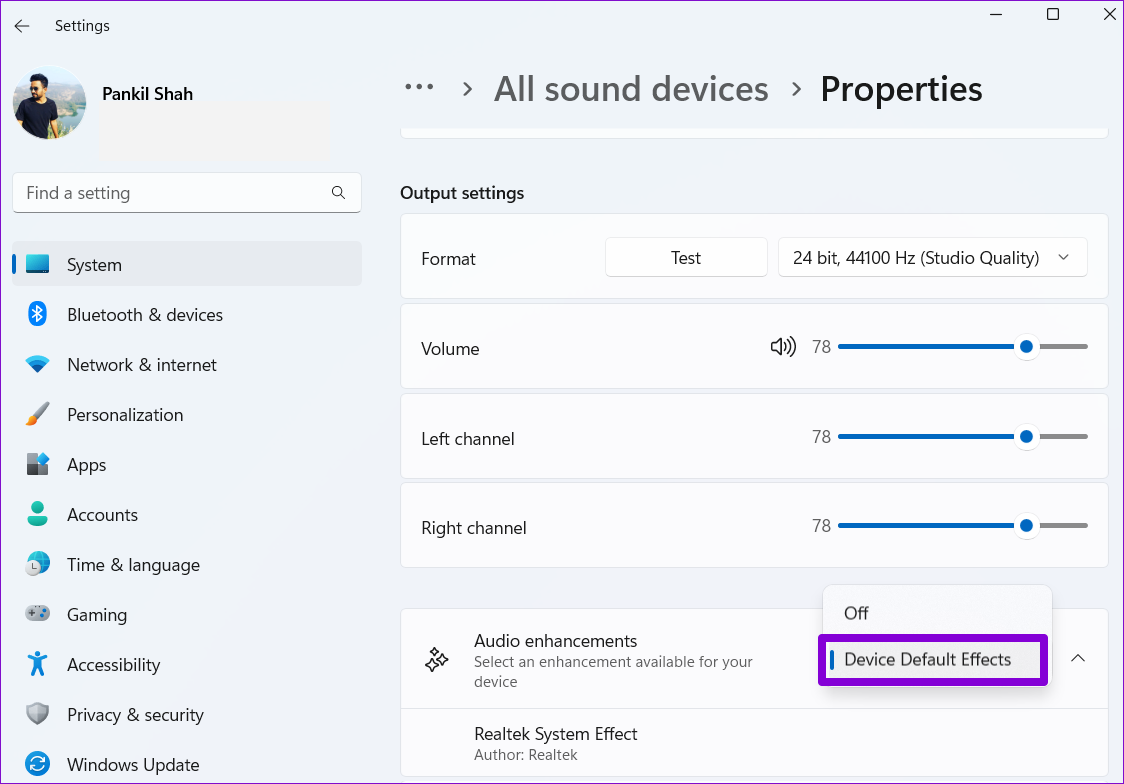The width and height of the screenshot is (1124, 784).
Task: Mute volume using speaker icon
Action: click(782, 347)
